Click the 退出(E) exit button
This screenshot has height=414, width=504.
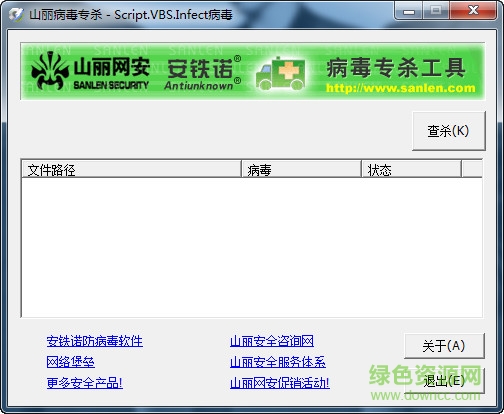pos(444,381)
